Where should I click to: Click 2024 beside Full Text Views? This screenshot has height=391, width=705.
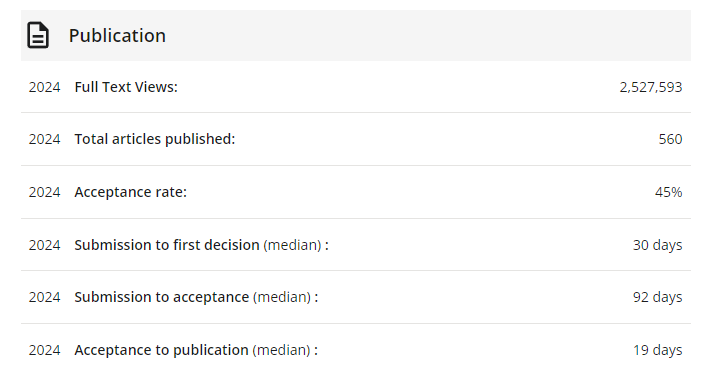pos(45,87)
